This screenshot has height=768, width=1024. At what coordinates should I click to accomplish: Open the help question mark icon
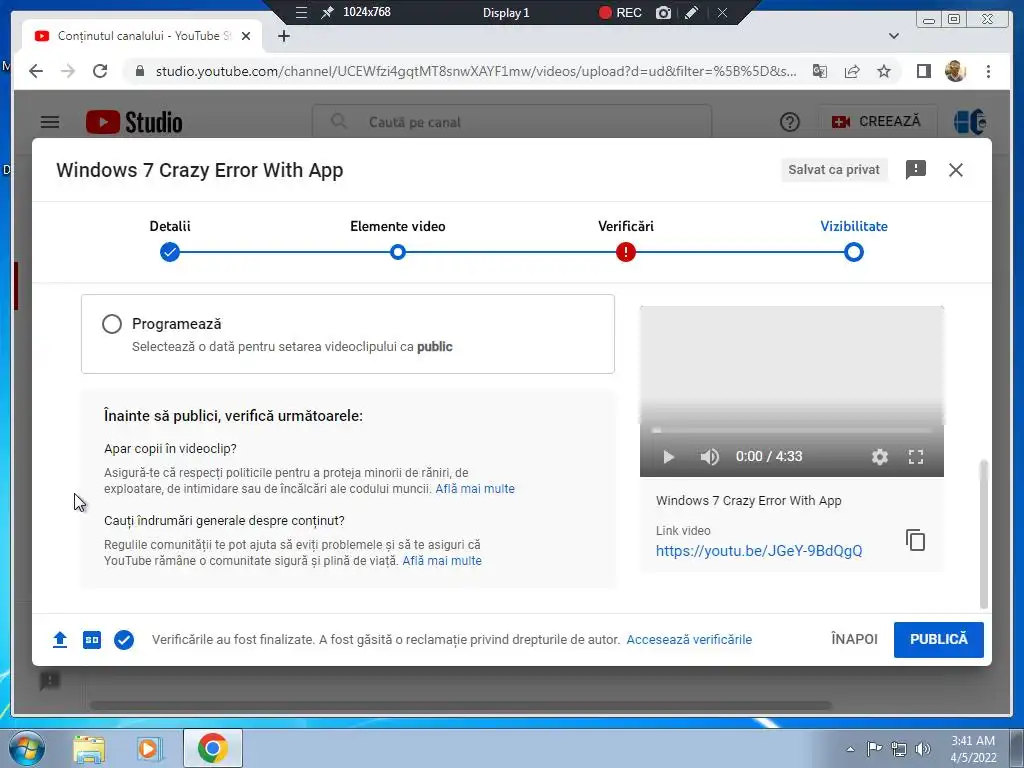790,122
